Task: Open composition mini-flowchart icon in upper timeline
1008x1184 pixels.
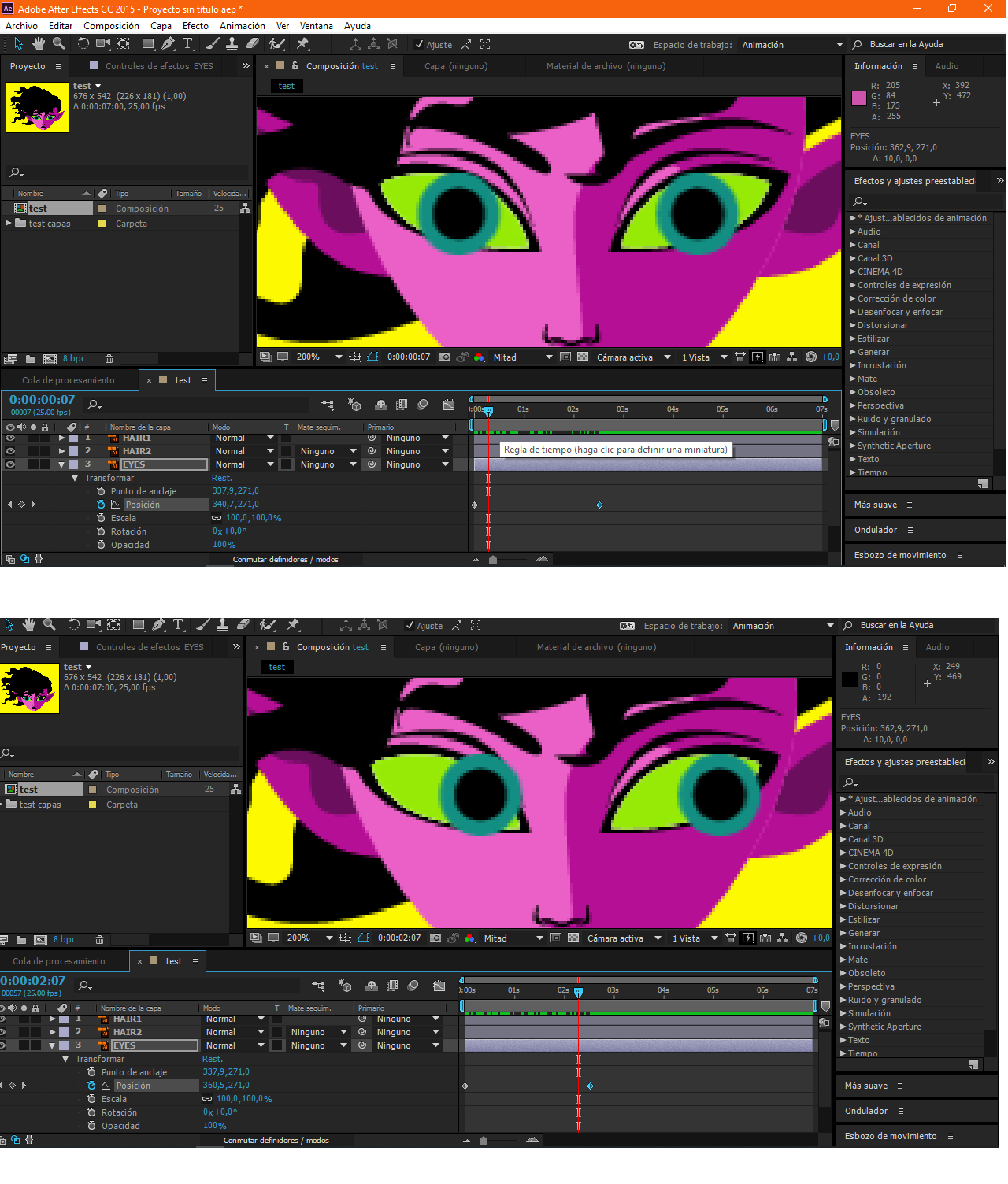Action: [x=328, y=405]
